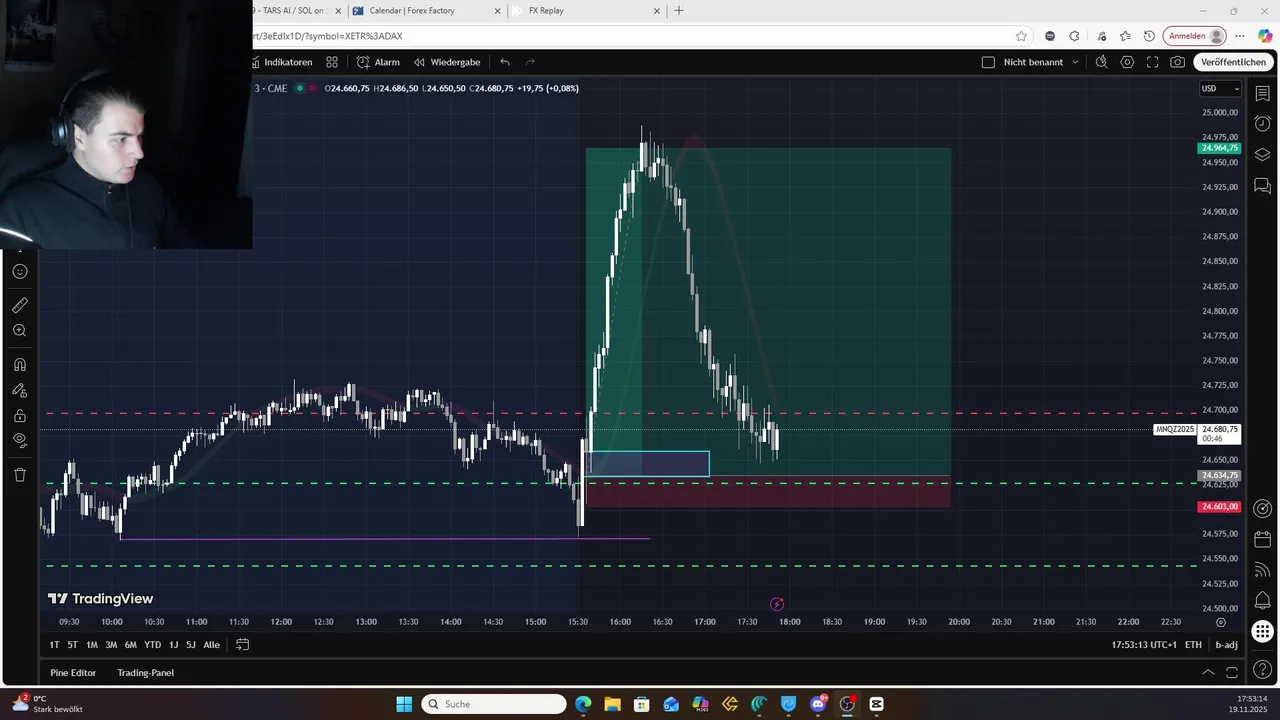1280x720 pixels.
Task: Select the zoom-in magnifier tool
Action: pos(20,331)
